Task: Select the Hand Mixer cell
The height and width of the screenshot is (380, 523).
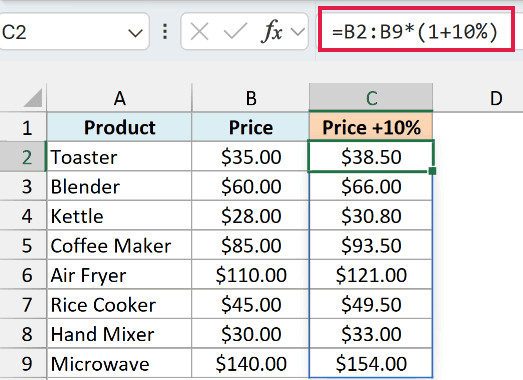Action: coord(119,334)
